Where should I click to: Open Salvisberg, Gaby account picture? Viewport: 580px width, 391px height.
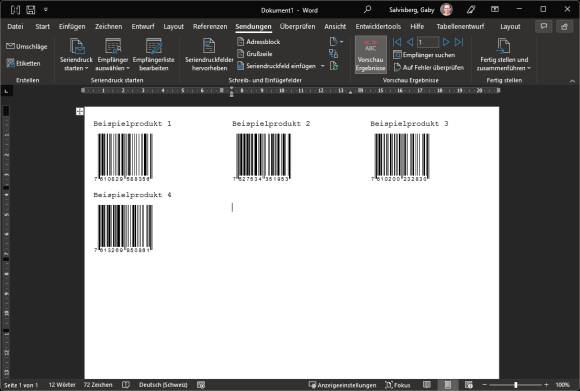446,10
